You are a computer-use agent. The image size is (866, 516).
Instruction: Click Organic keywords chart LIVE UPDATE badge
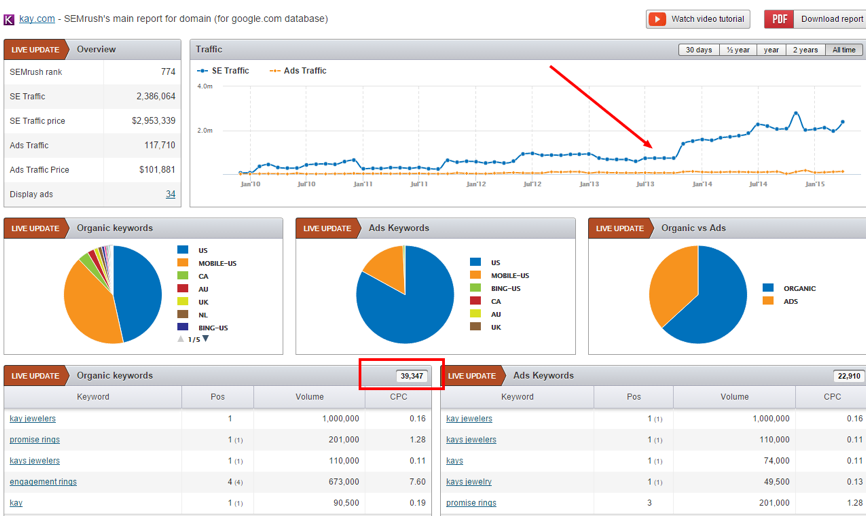35,228
